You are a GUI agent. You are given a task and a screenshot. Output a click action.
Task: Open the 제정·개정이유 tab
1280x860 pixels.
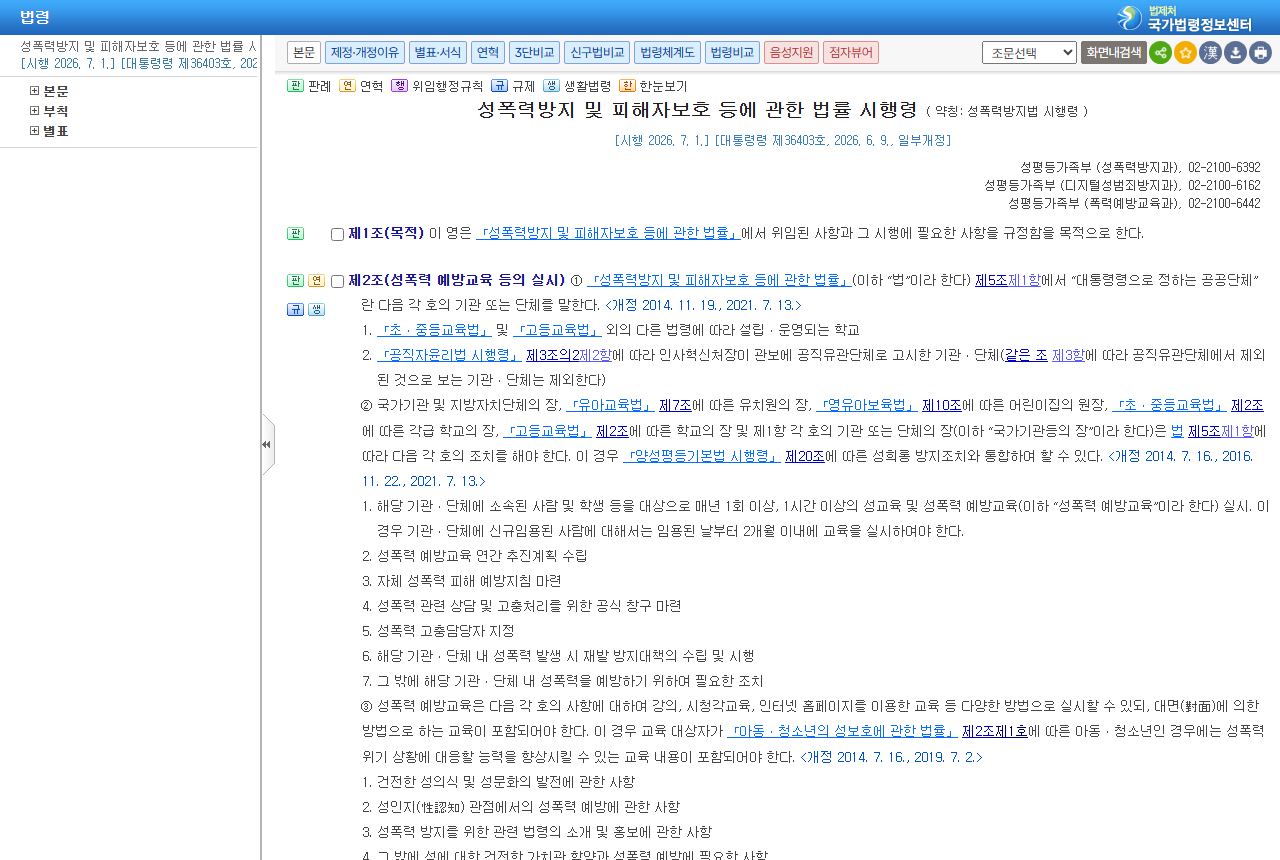pyautogui.click(x=365, y=52)
